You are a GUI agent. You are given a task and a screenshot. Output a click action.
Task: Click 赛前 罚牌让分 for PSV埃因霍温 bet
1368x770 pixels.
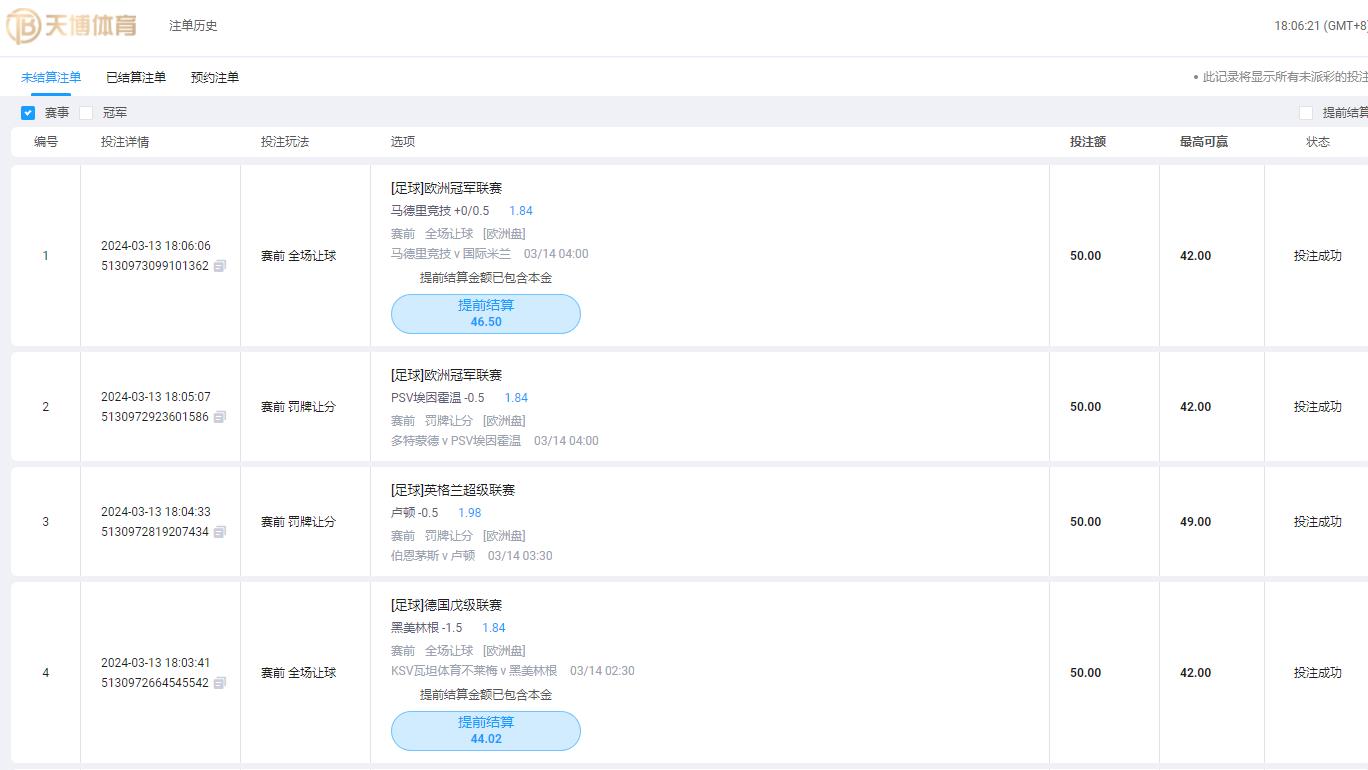298,407
